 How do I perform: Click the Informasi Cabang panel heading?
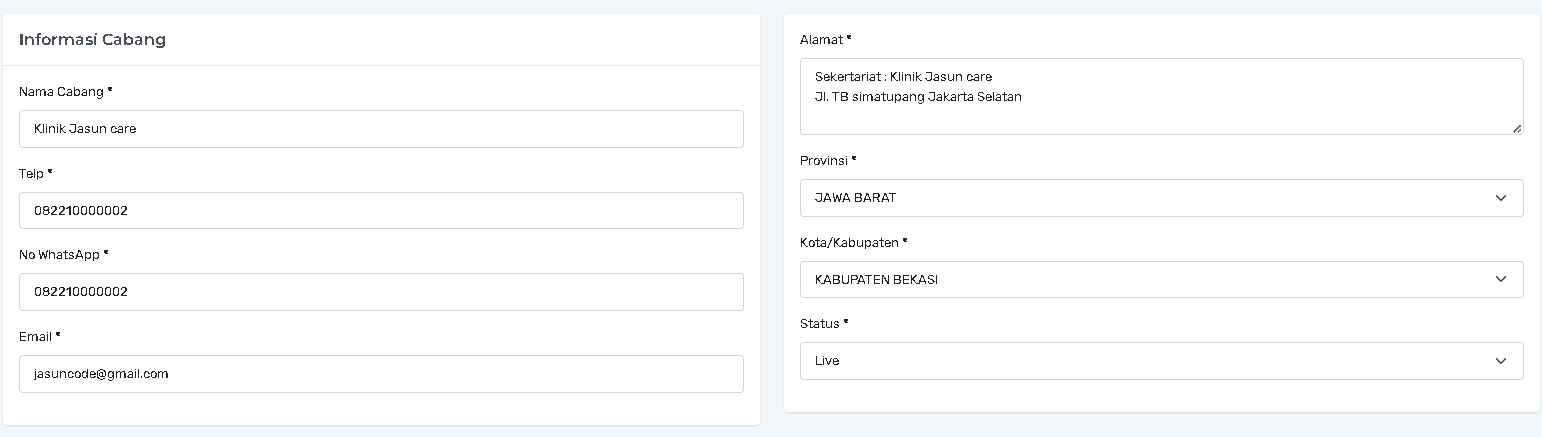[92, 40]
